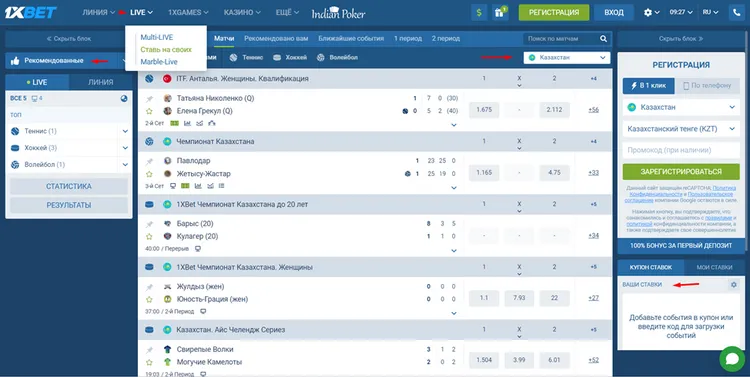Viewport: 750px width, 377px height.
Task: Switch to Ближайшие события tab
Action: (351, 39)
